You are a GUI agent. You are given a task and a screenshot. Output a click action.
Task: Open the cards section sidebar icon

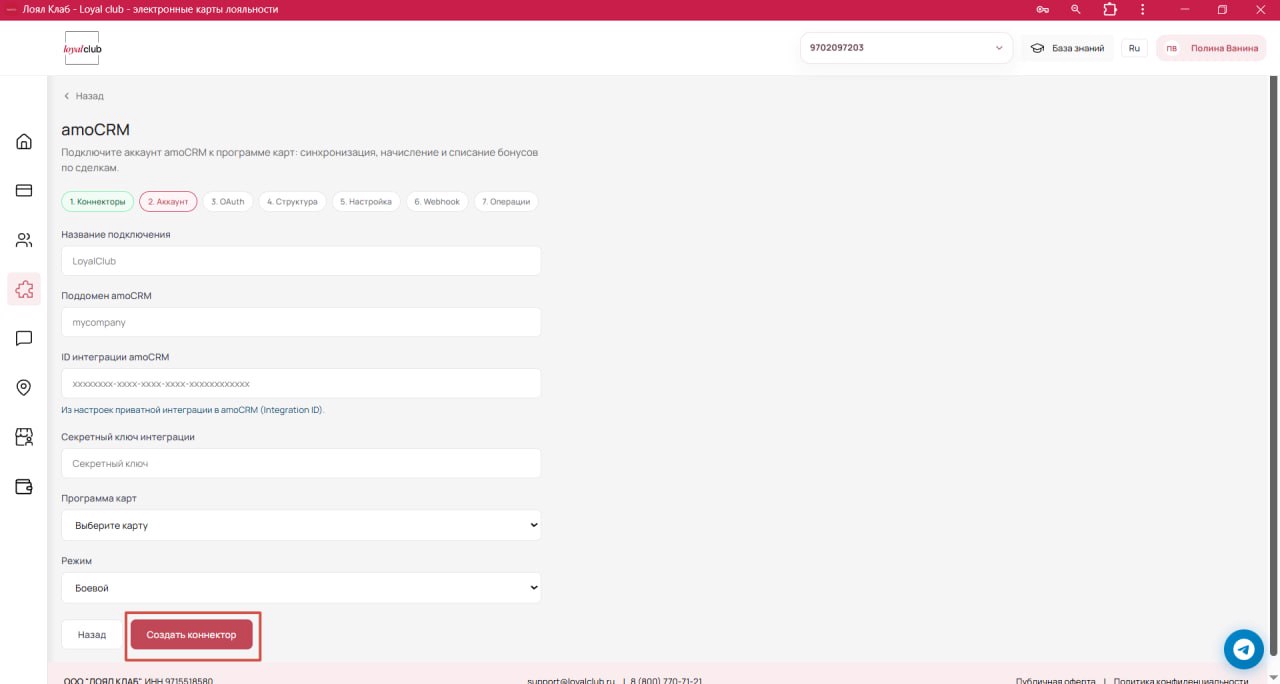point(24,190)
